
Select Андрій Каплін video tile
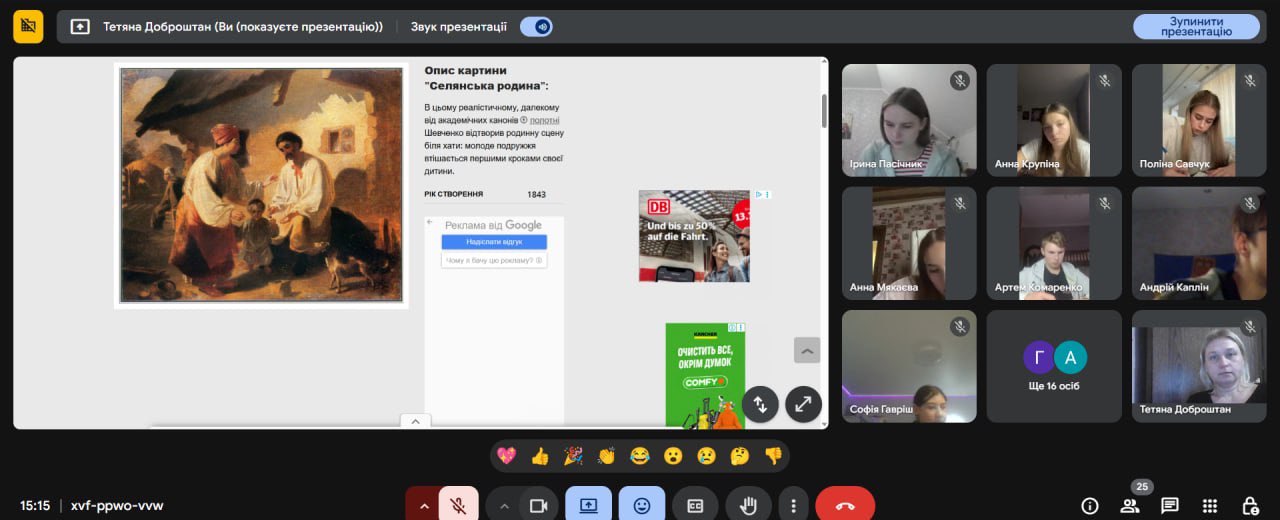(1199, 243)
